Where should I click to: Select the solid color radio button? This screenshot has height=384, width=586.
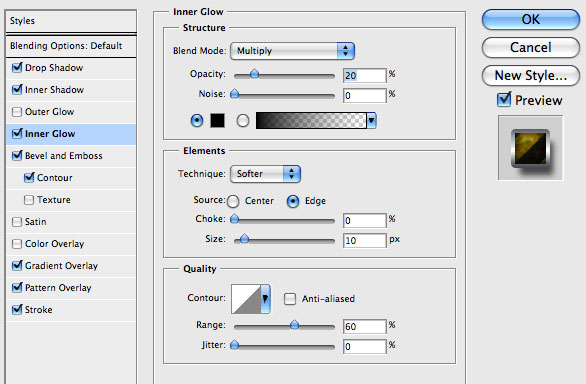pos(197,120)
